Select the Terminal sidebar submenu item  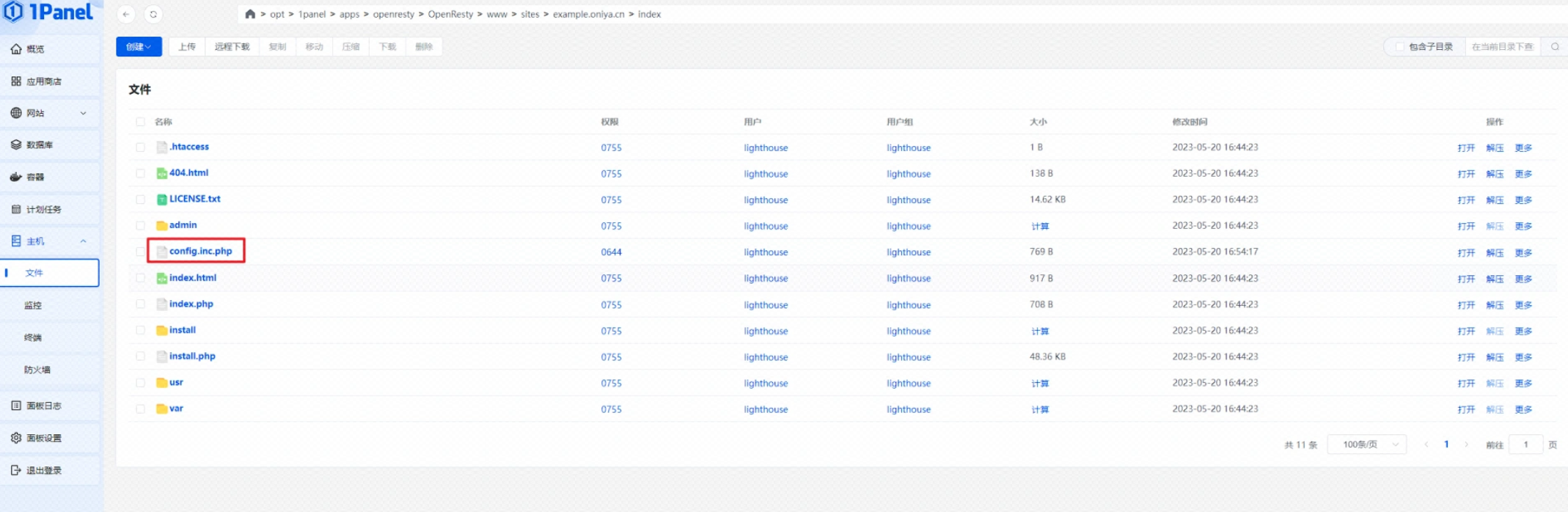[33, 337]
